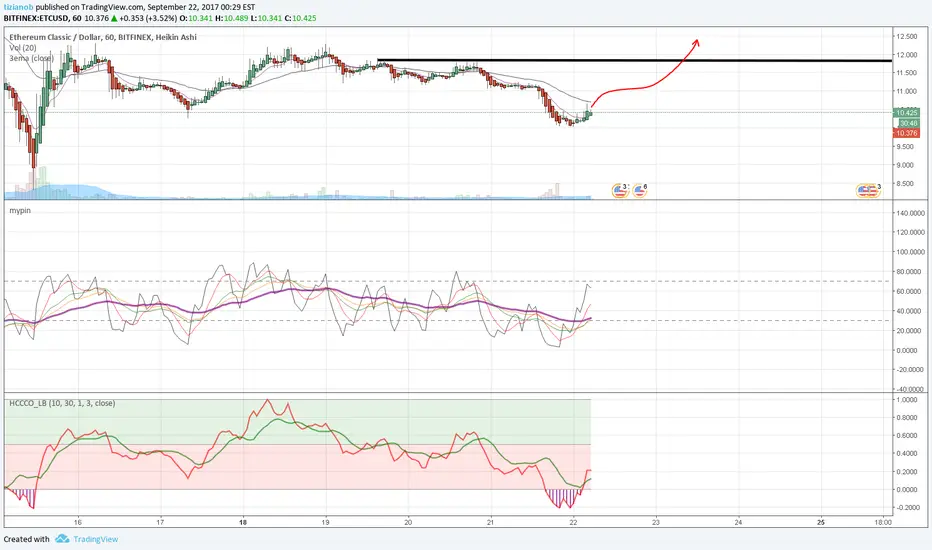This screenshot has height=550, width=932.
Task: Click the publish date September 22, 2017 text
Action: (x=184, y=7)
